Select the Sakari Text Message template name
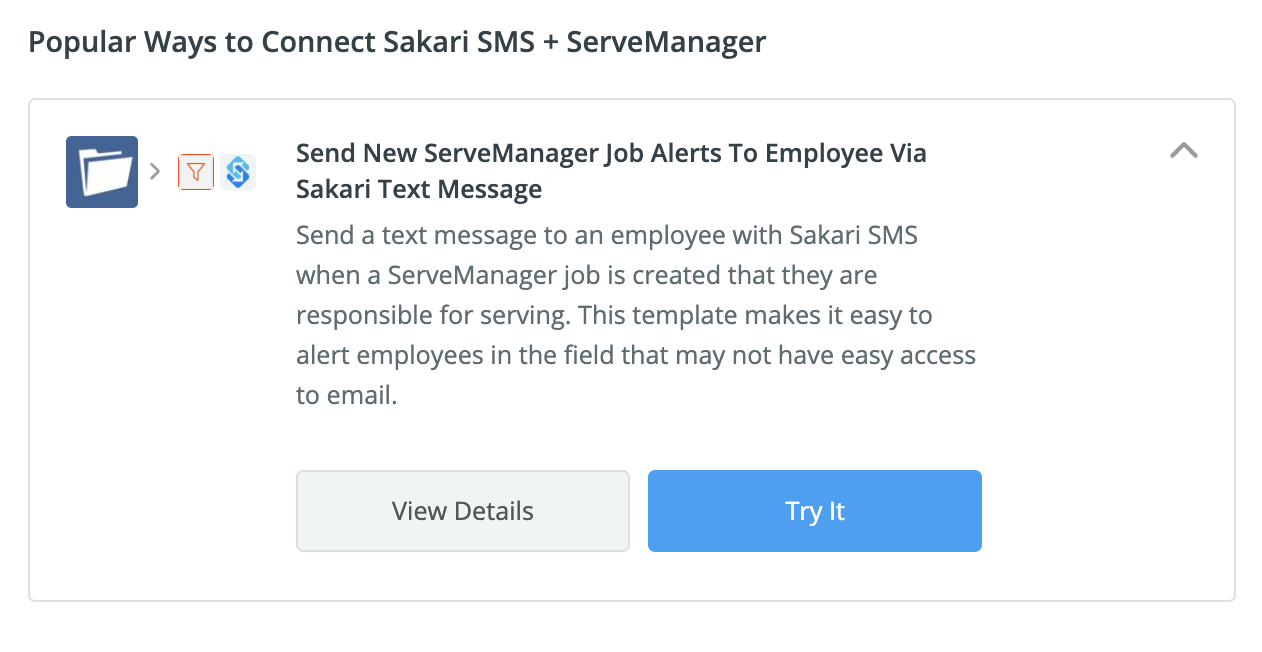 click(610, 170)
